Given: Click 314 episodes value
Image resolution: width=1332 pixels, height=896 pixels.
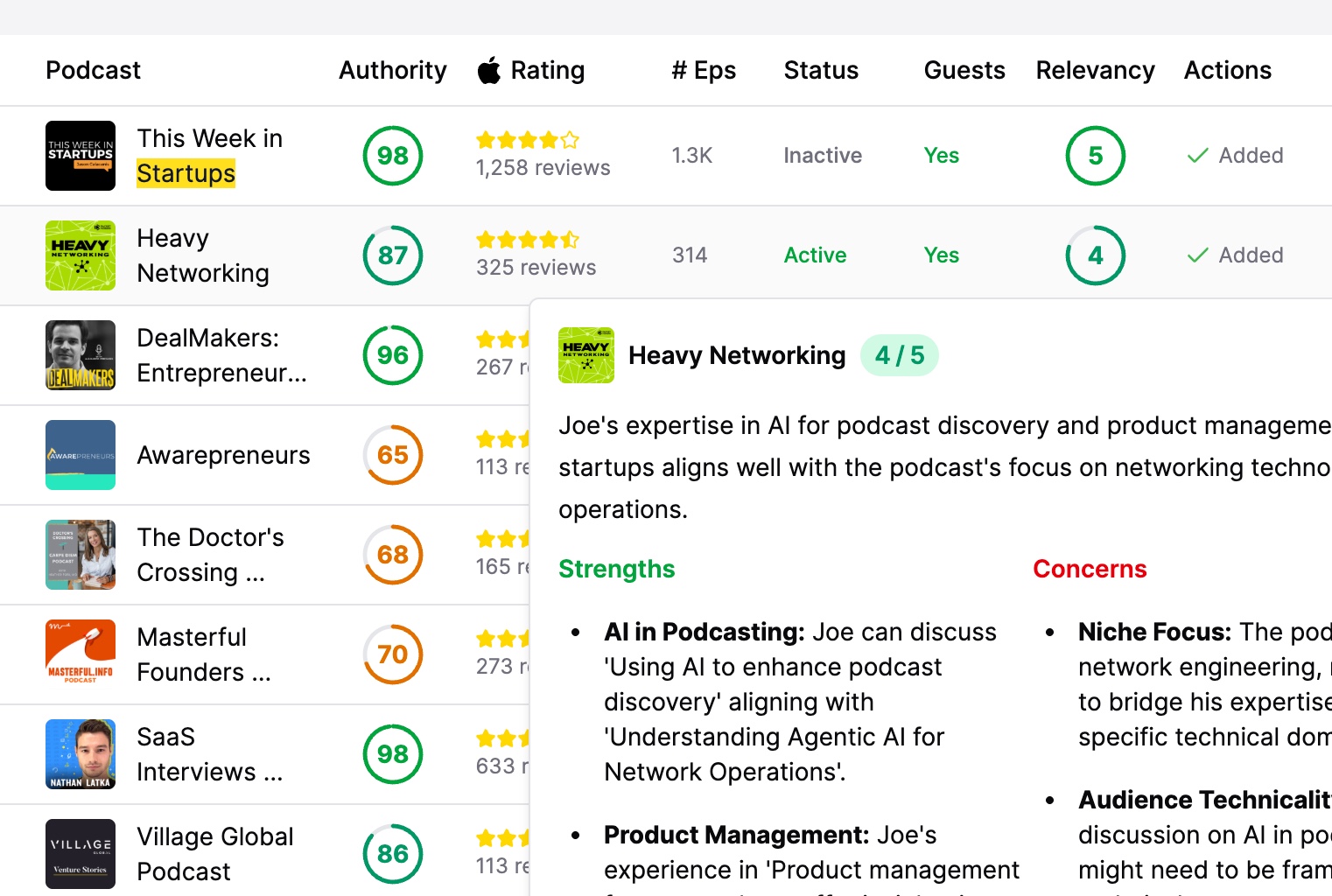Looking at the screenshot, I should tap(690, 255).
